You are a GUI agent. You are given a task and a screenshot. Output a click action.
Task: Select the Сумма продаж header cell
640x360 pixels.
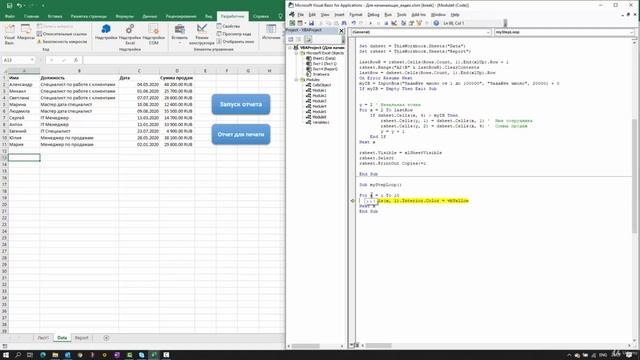point(177,78)
